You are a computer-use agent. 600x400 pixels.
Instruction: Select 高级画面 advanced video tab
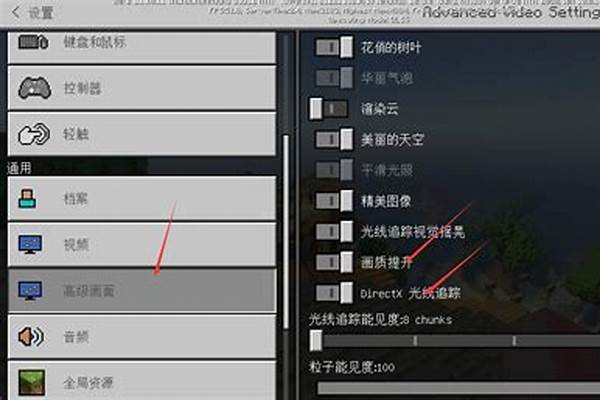point(142,290)
